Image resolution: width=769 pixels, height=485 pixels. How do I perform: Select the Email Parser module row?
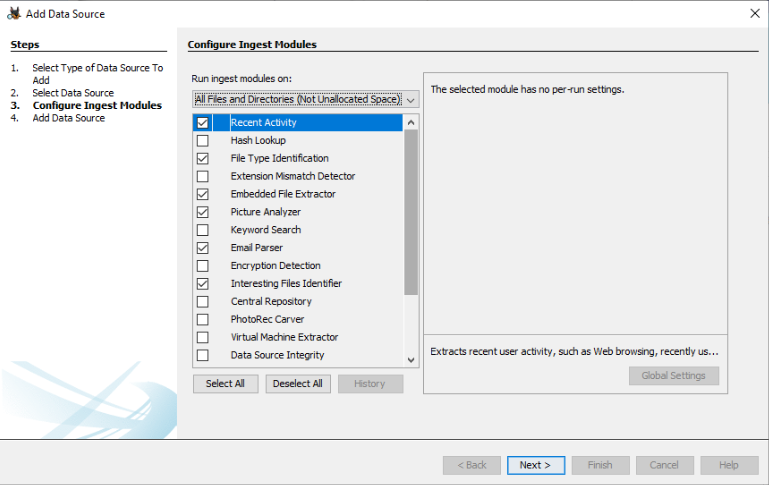[x=257, y=248]
